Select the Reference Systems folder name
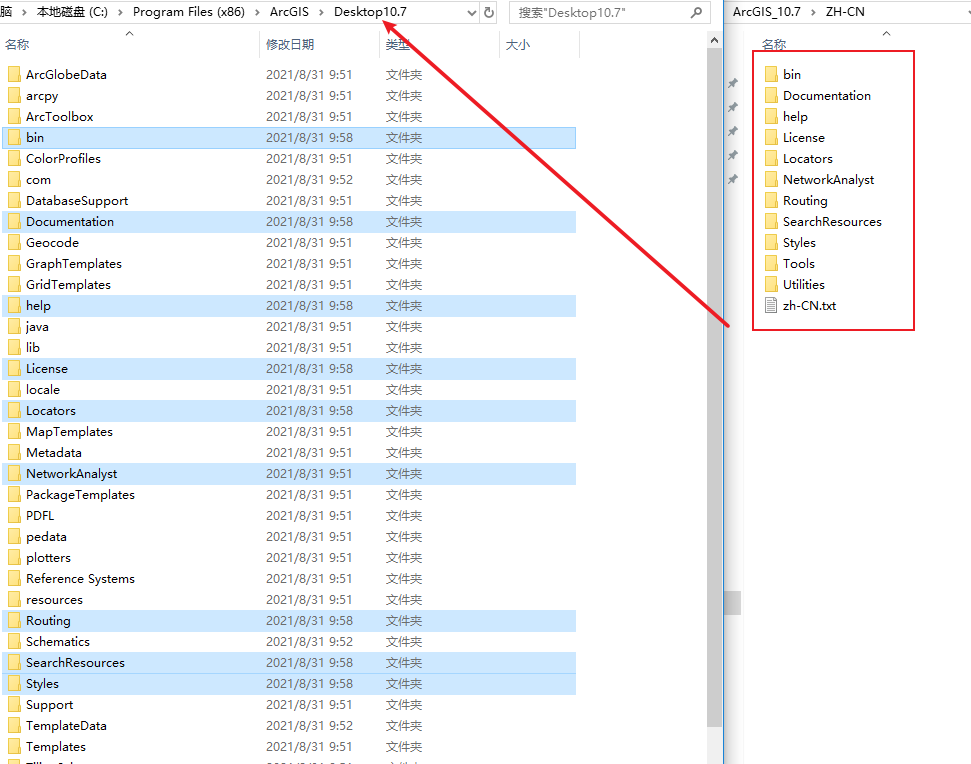 coord(81,579)
